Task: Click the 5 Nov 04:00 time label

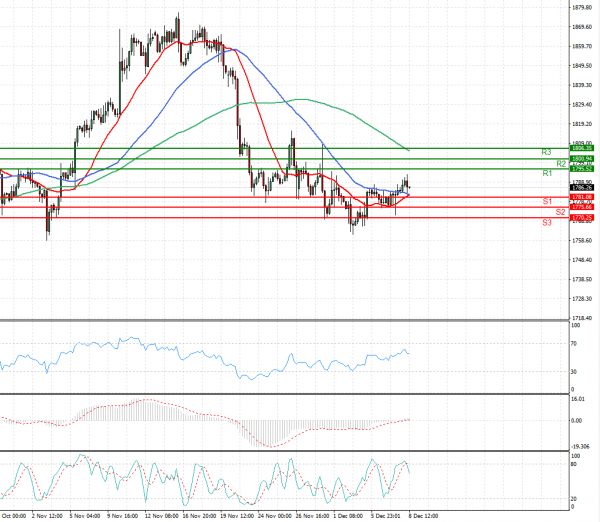Action: [x=85, y=516]
